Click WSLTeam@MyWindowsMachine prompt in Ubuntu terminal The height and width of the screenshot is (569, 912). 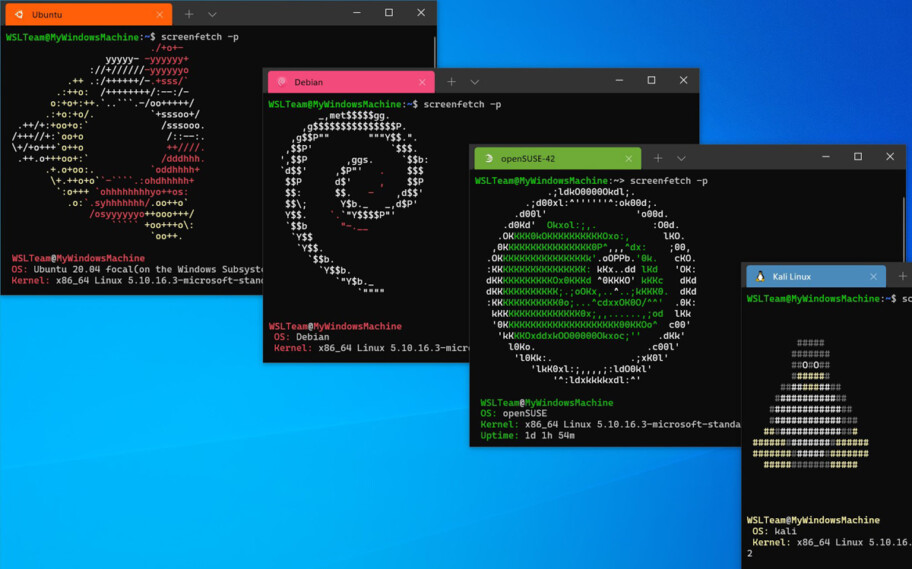coord(72,37)
